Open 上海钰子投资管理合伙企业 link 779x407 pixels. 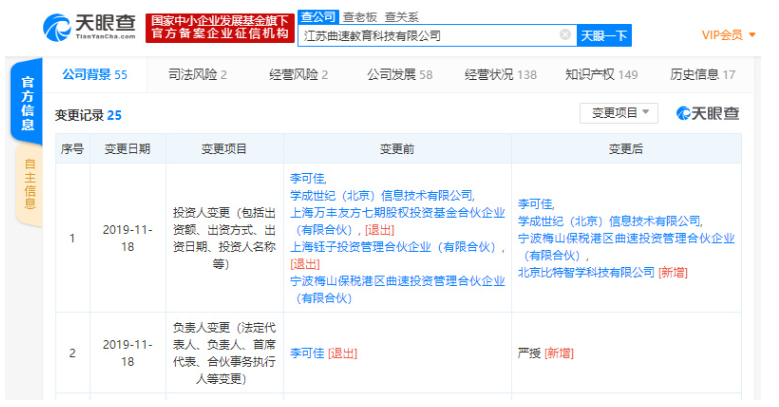tap(392, 247)
